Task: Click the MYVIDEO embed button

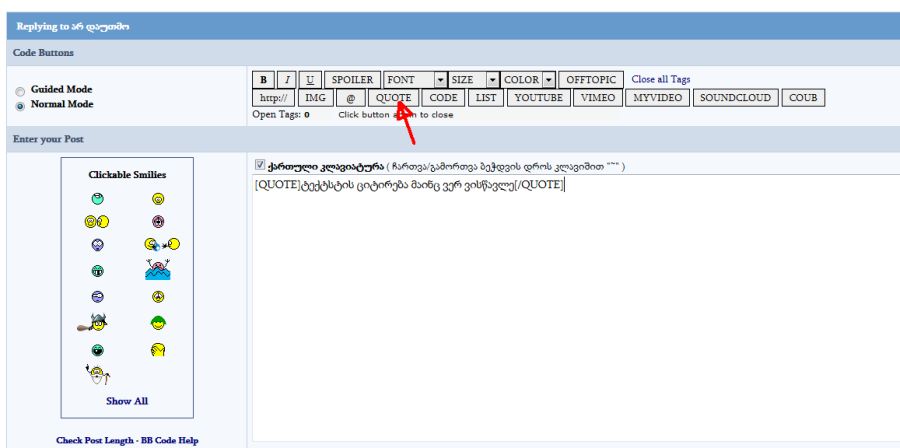Action: point(657,98)
